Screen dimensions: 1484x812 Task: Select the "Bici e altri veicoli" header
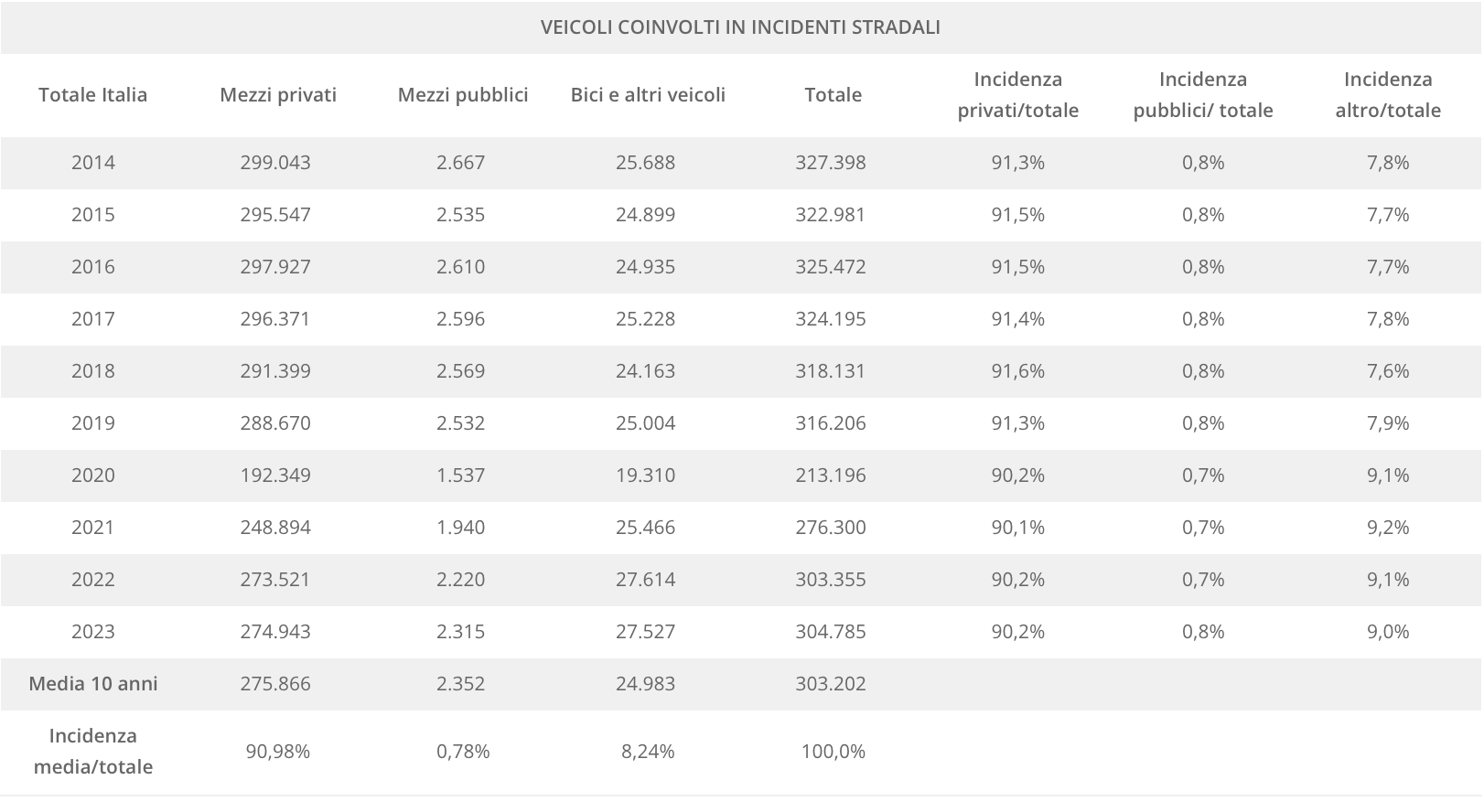pyautogui.click(x=648, y=95)
